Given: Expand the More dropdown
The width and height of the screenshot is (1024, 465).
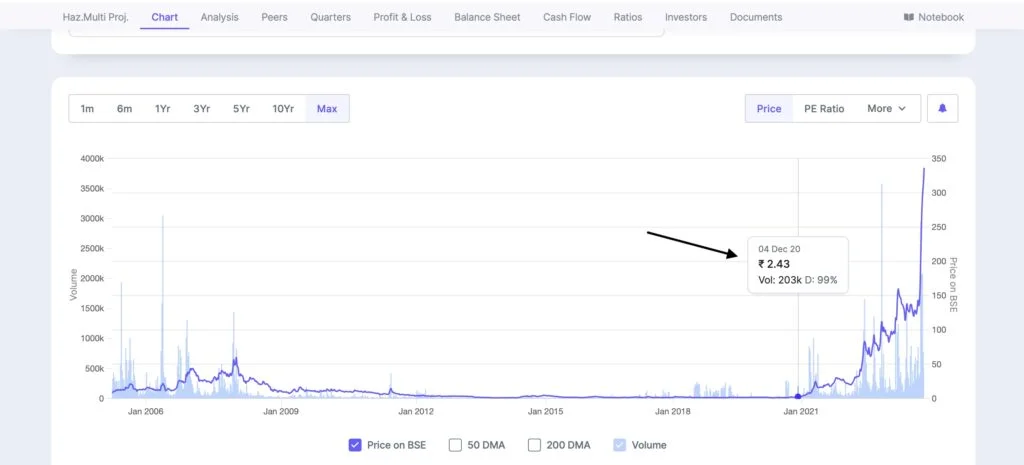Looking at the screenshot, I should (x=886, y=108).
